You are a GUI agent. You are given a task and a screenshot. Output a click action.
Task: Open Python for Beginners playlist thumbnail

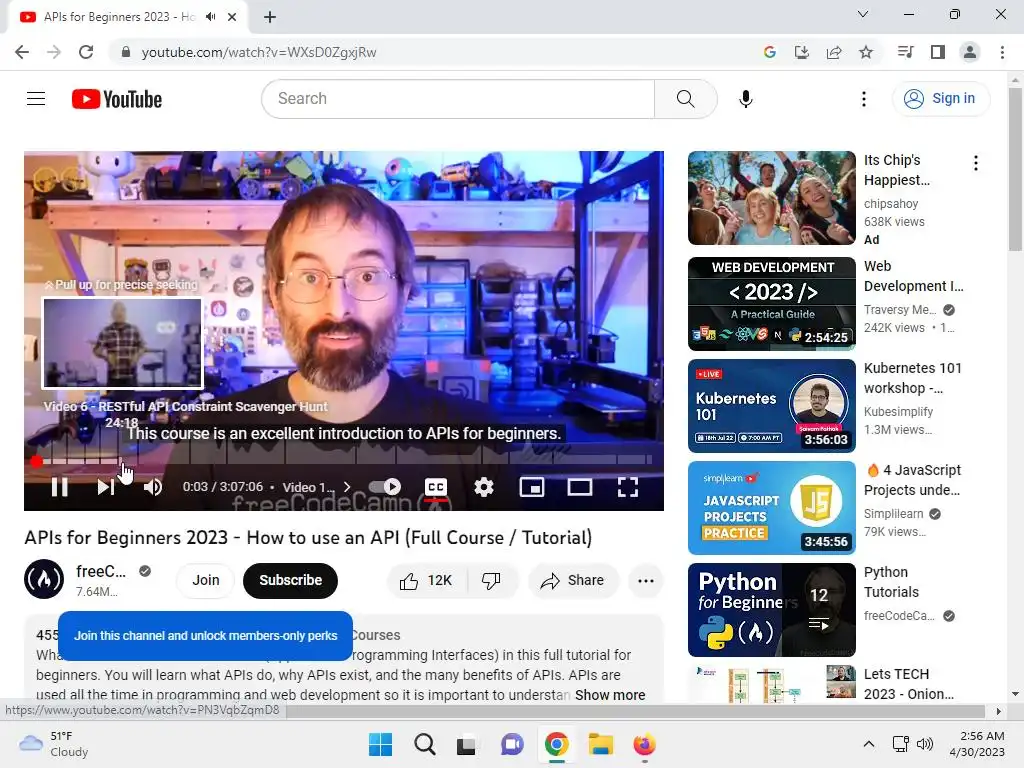[771, 610]
